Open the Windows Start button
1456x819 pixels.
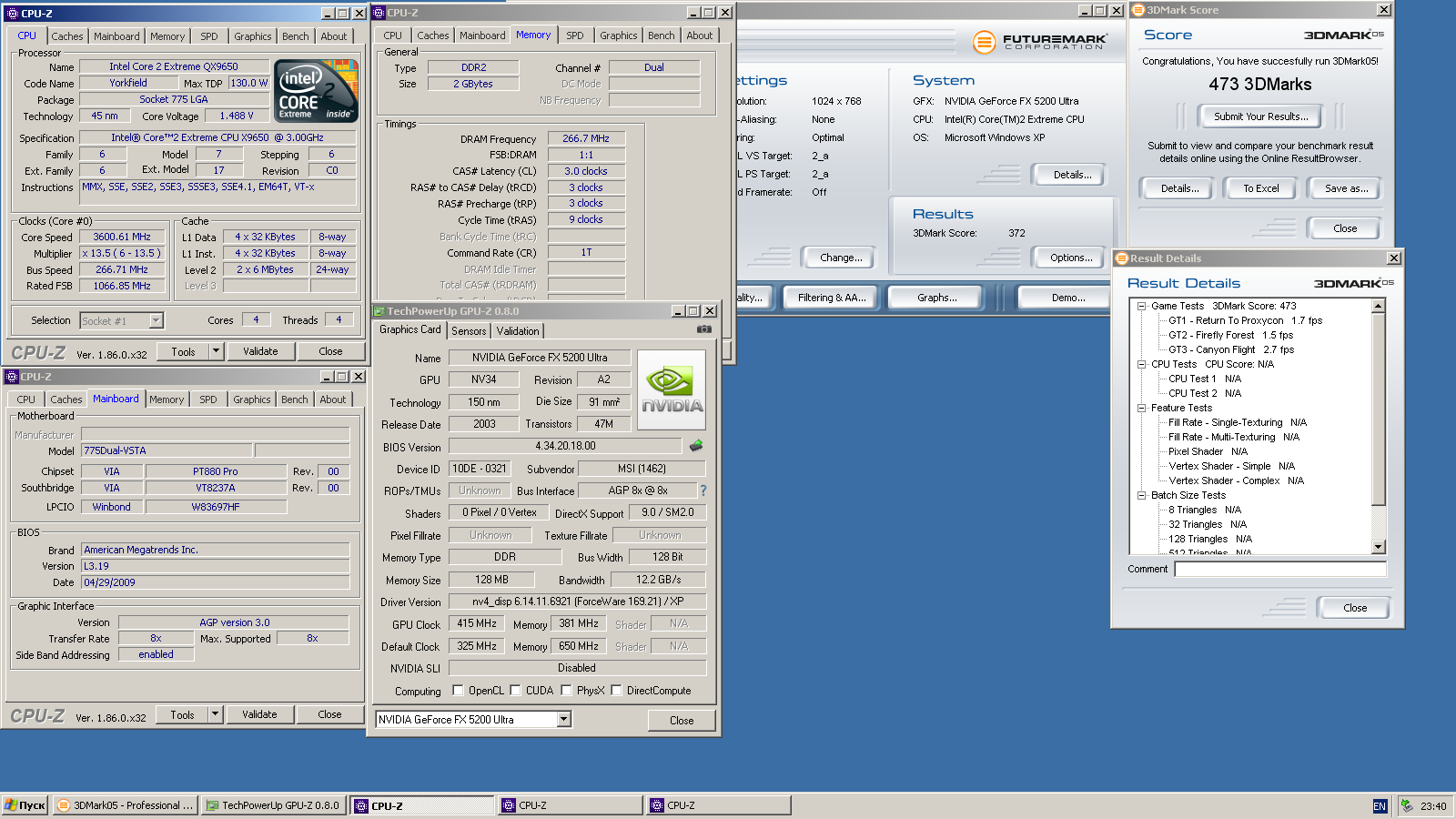[25, 805]
